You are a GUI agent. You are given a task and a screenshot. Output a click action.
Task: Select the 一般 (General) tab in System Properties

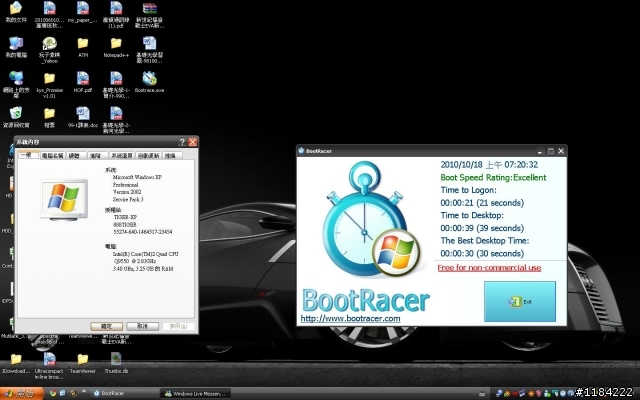tap(28, 155)
